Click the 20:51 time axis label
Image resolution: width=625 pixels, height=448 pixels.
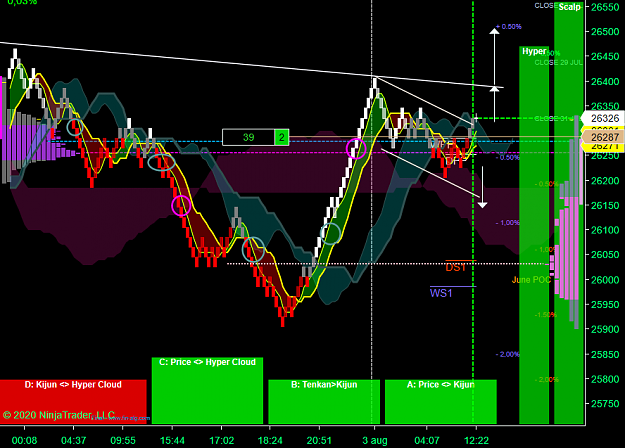319,440
